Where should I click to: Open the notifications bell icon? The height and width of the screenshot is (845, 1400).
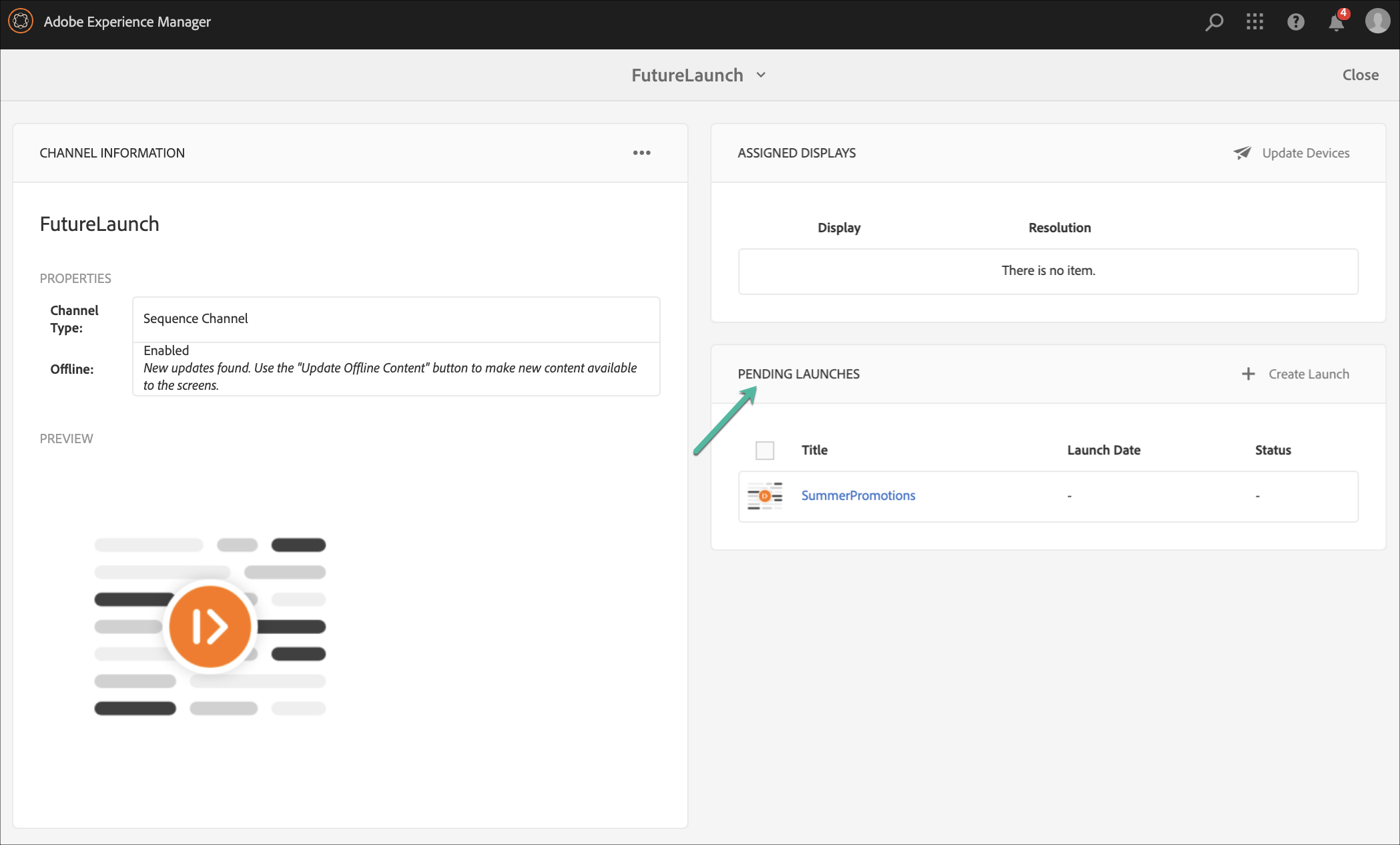pos(1336,23)
